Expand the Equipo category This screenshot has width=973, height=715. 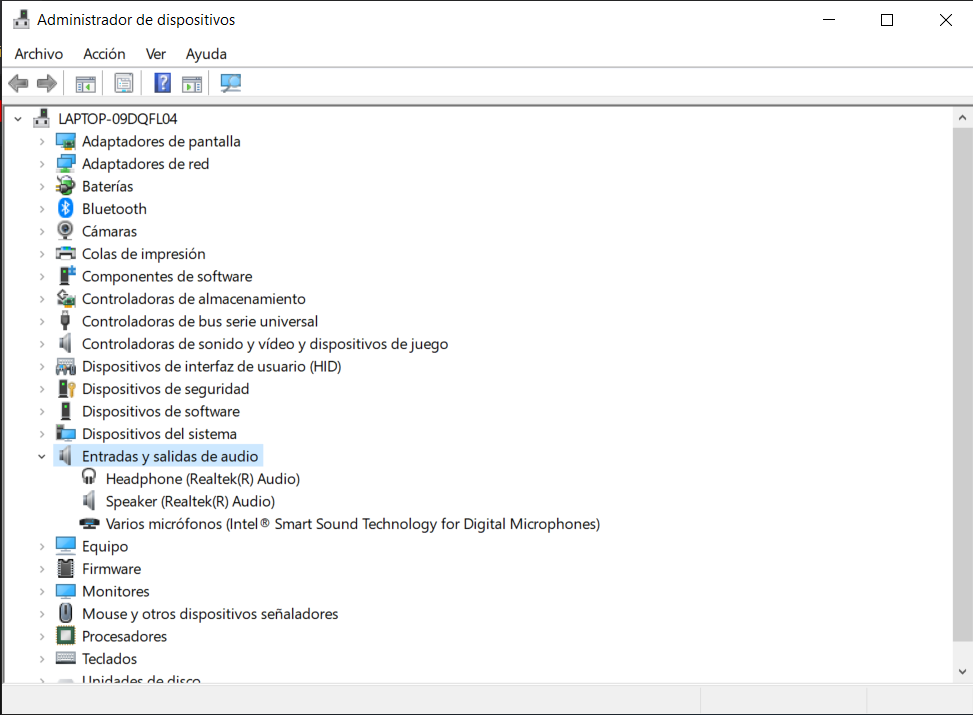pos(42,546)
